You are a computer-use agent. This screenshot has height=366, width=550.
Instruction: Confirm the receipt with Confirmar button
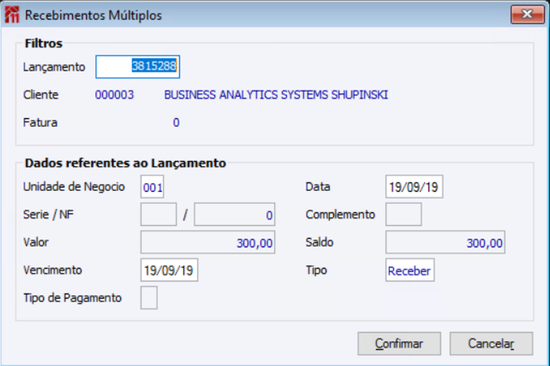399,344
